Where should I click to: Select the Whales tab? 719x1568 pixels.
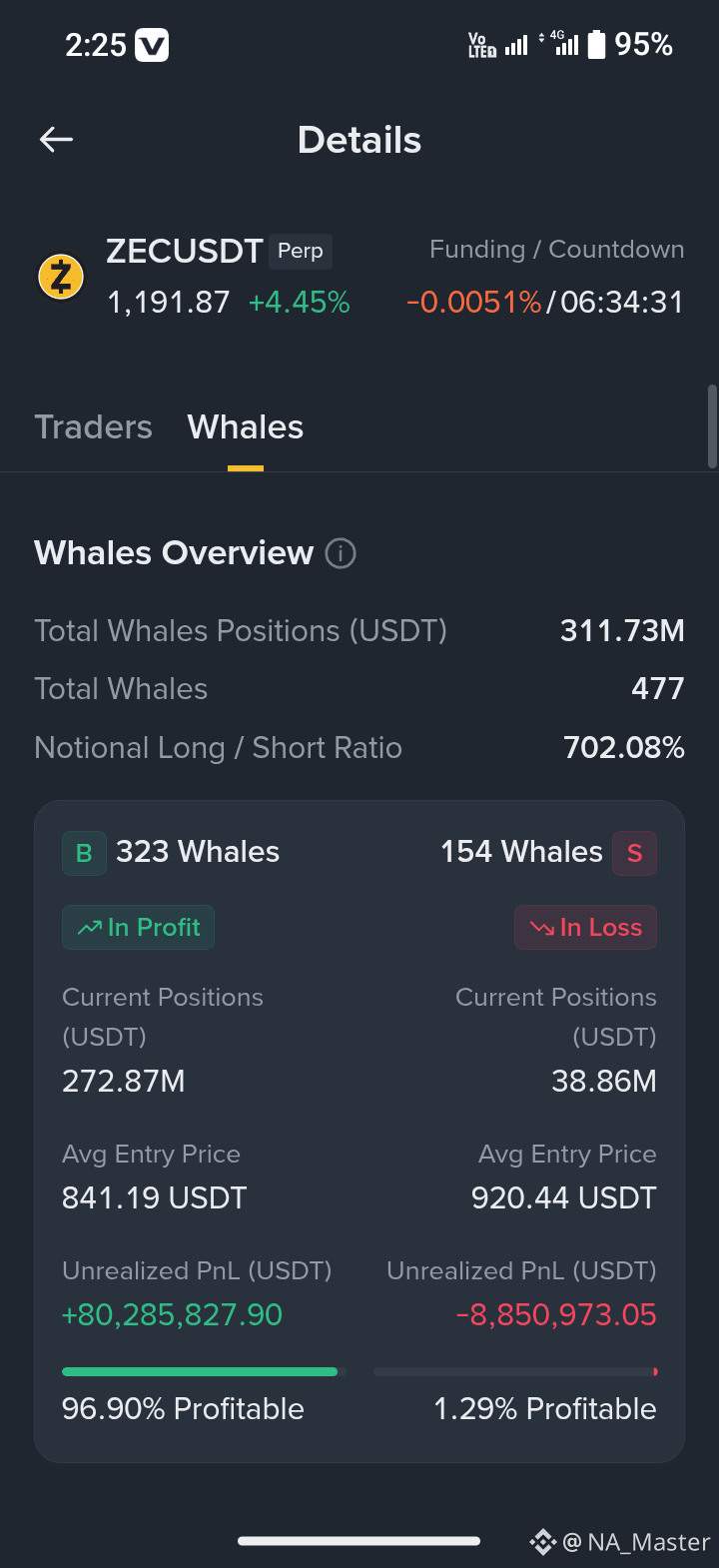246,427
